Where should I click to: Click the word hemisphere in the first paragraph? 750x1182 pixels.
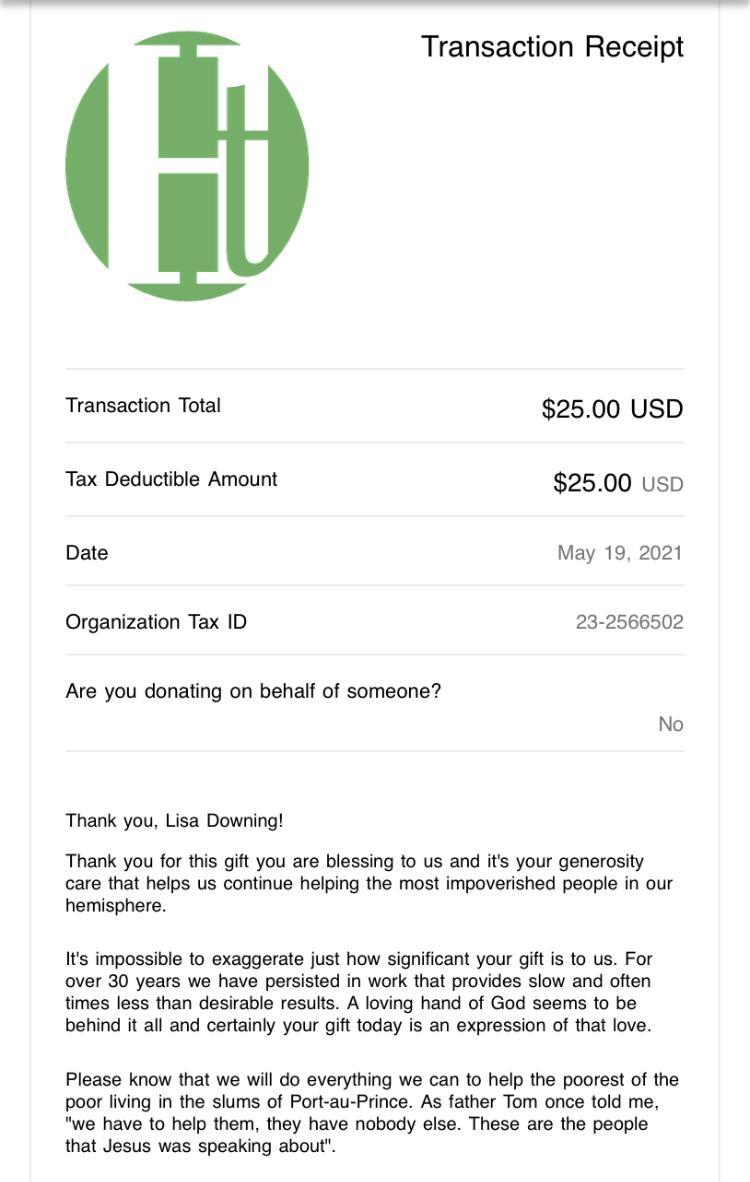point(115,905)
